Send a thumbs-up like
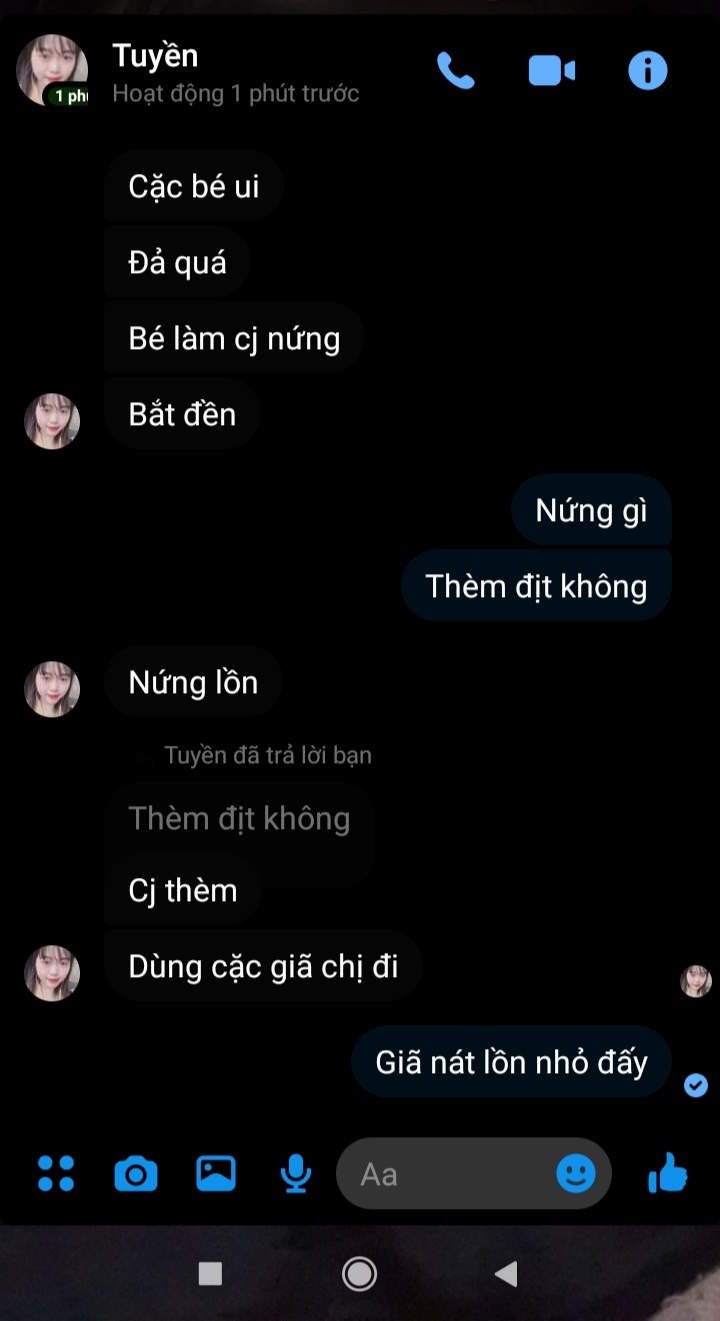Image resolution: width=720 pixels, height=1321 pixels. (x=667, y=1173)
